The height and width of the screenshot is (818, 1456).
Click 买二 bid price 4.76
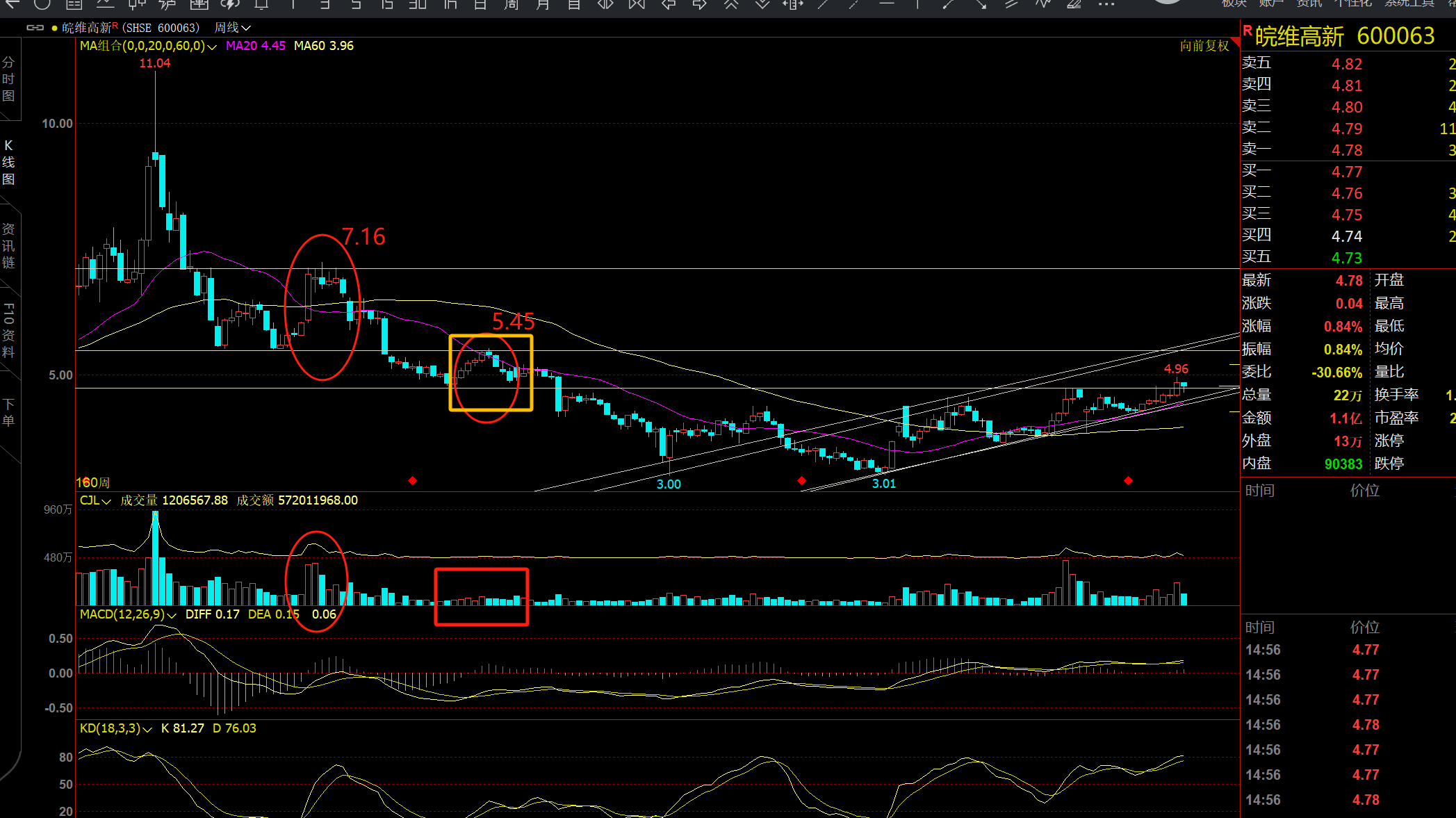[x=1346, y=193]
